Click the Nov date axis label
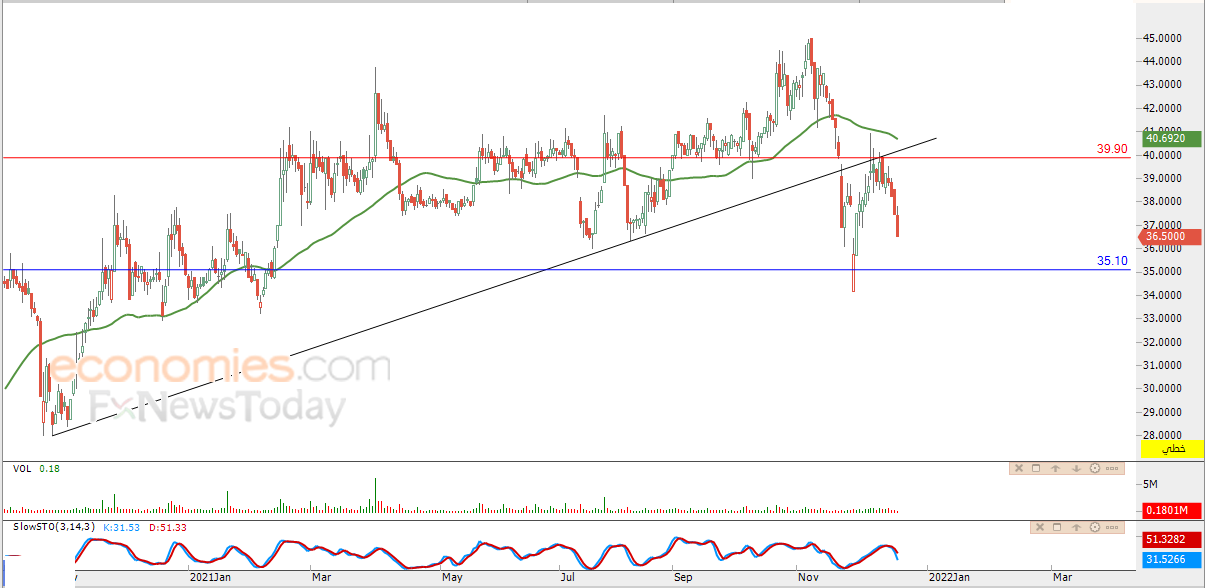The image size is (1205, 588). (807, 577)
